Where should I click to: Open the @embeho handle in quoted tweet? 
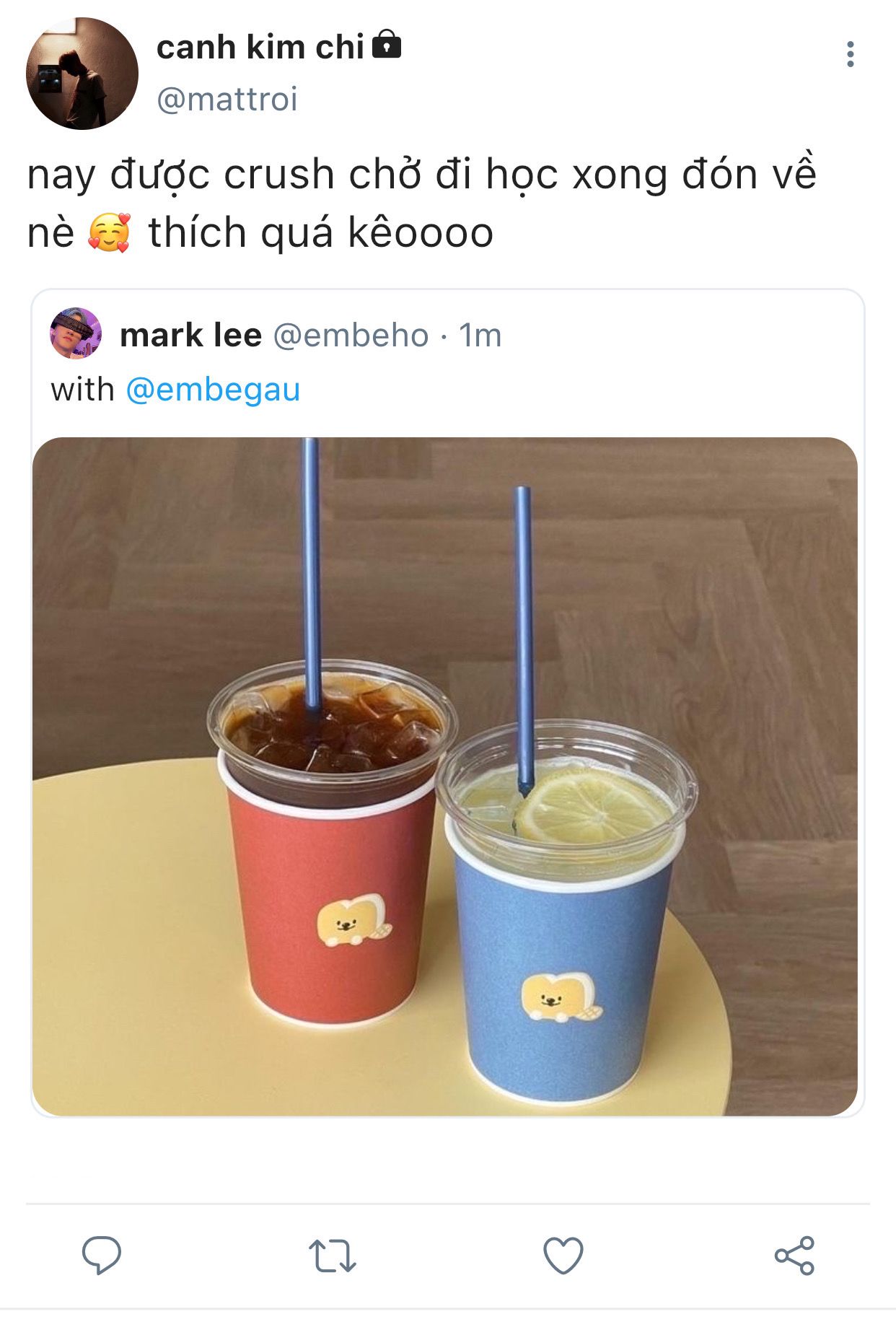(351, 336)
